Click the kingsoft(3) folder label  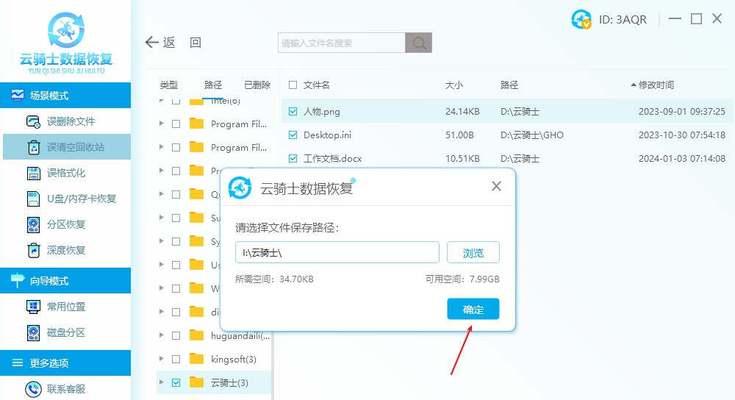[233, 359]
